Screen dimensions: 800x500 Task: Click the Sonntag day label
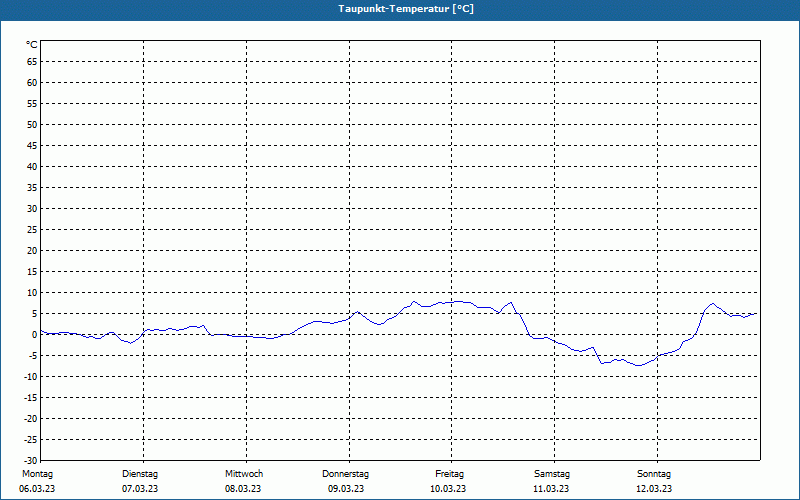(x=654, y=474)
